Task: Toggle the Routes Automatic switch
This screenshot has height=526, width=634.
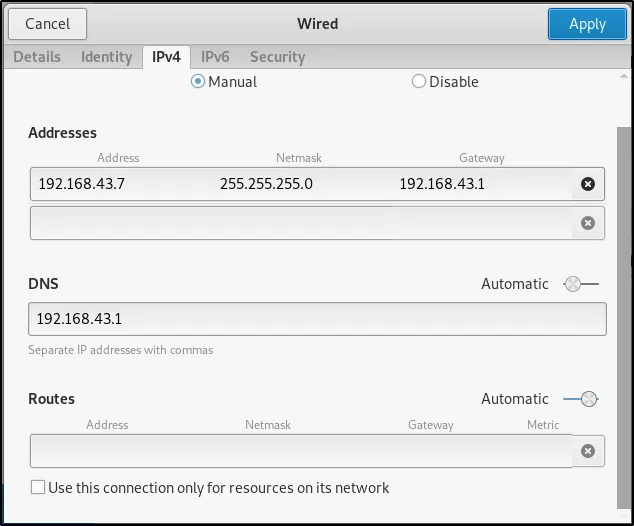Action: pos(580,399)
